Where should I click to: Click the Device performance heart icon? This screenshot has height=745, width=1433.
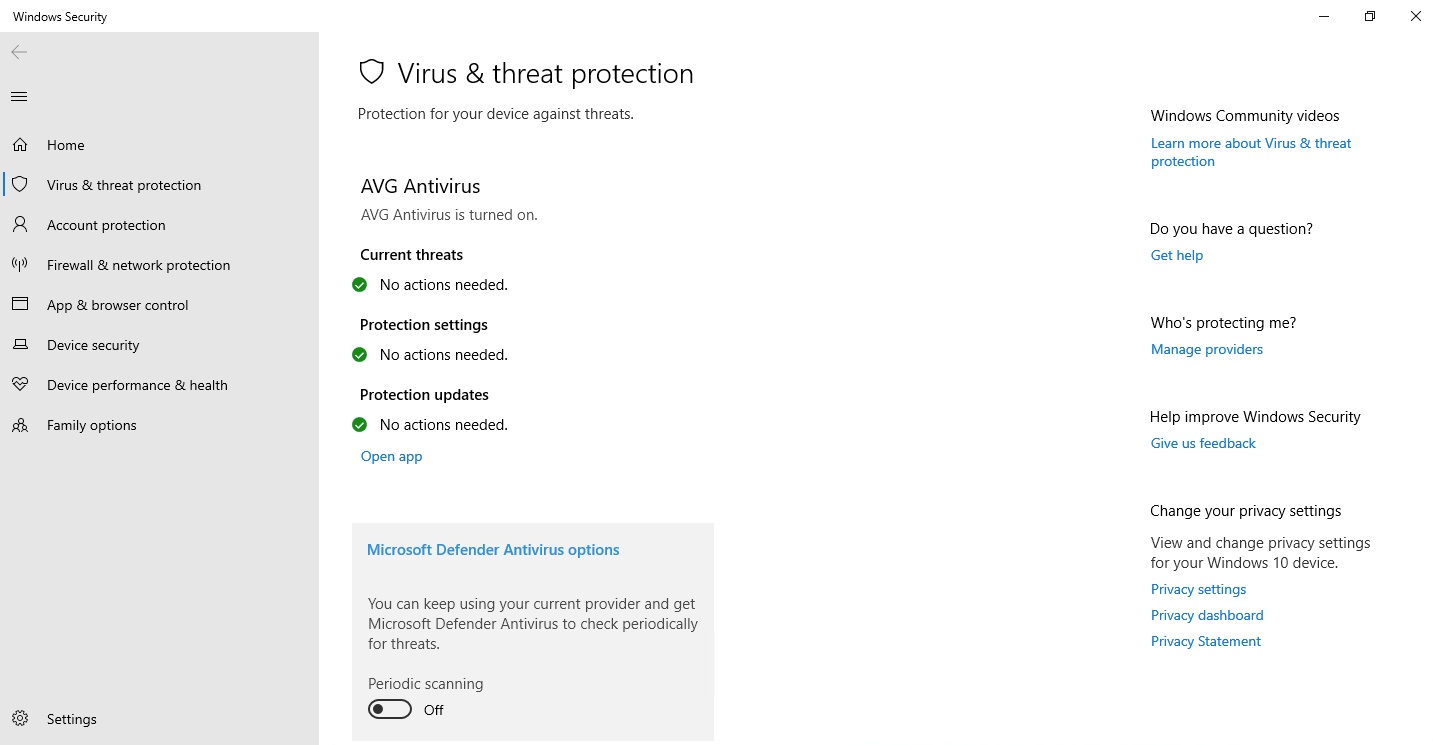point(20,385)
